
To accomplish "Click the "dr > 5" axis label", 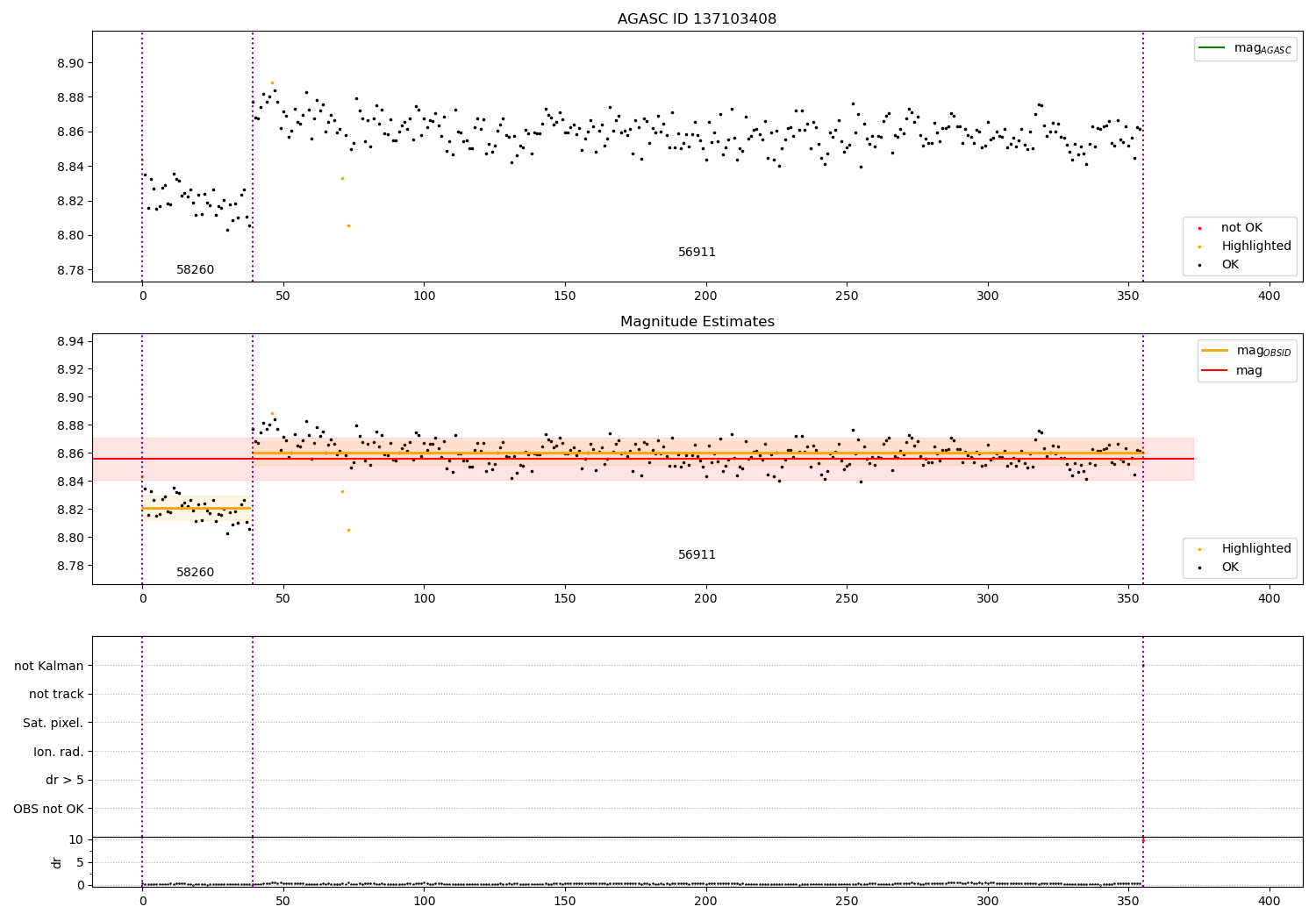I will pyautogui.click(x=65, y=781).
